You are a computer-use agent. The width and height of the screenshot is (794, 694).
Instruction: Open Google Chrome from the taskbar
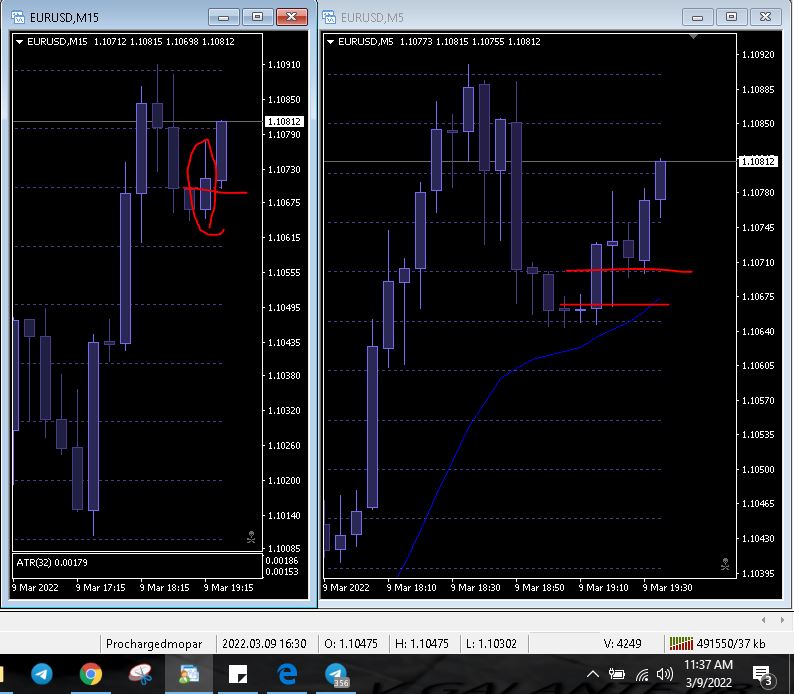point(91,674)
